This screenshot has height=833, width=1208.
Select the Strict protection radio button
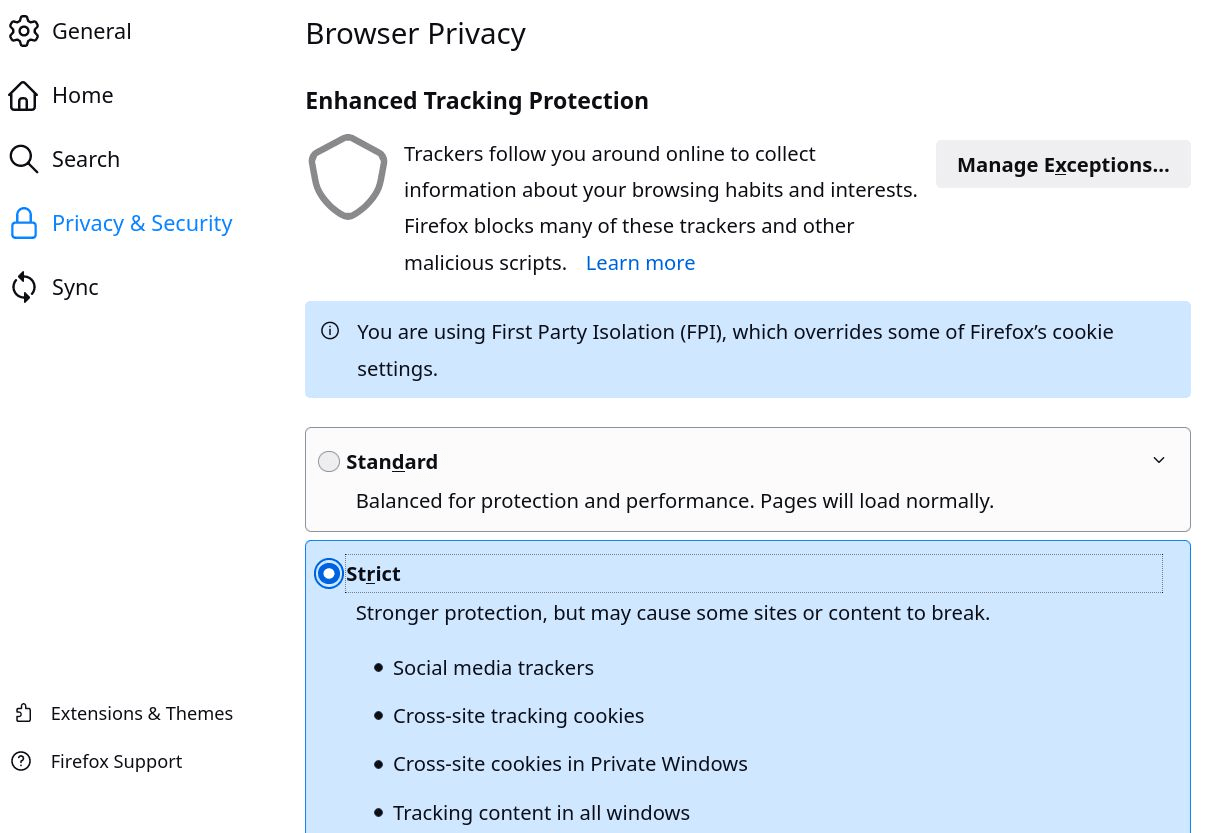(x=329, y=574)
